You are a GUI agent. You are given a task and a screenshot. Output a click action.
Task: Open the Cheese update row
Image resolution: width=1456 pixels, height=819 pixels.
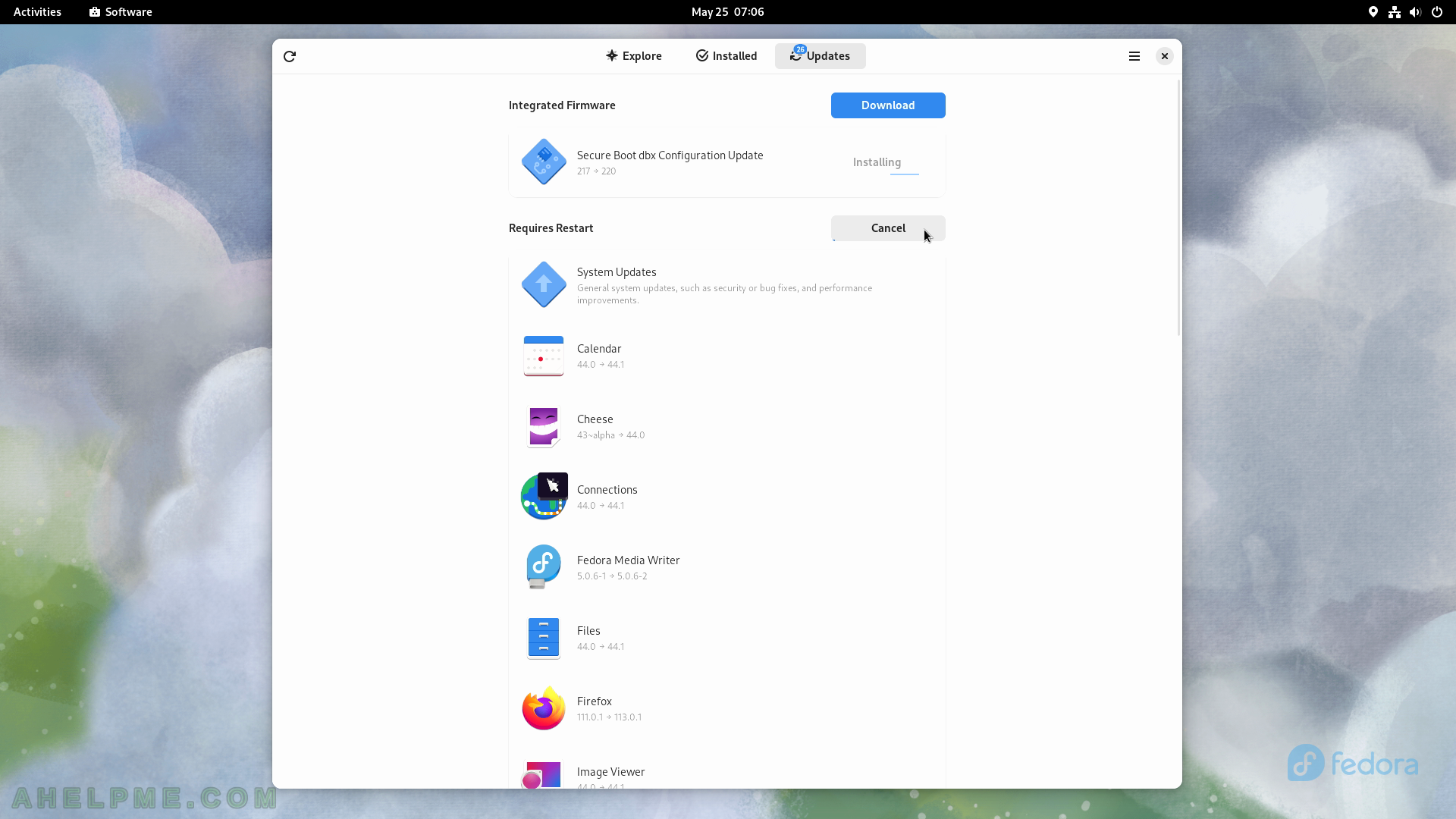[727, 426]
